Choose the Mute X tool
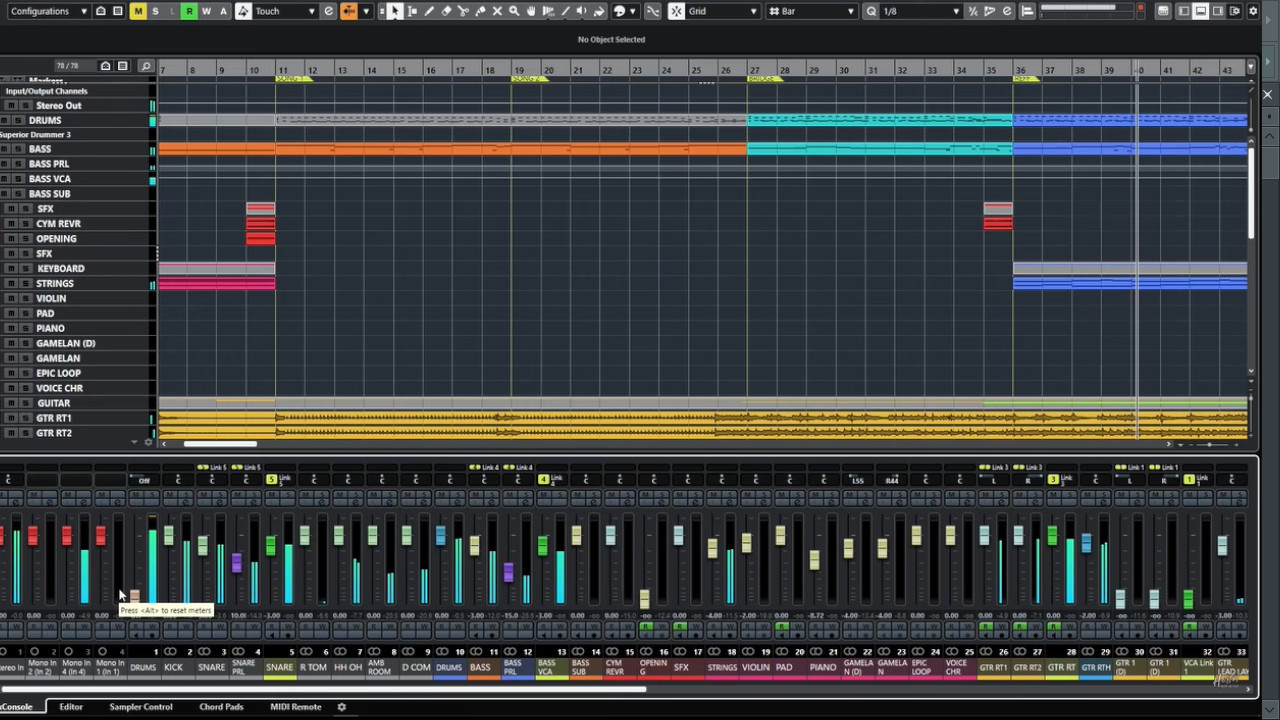This screenshot has width=1280, height=720. tap(497, 11)
